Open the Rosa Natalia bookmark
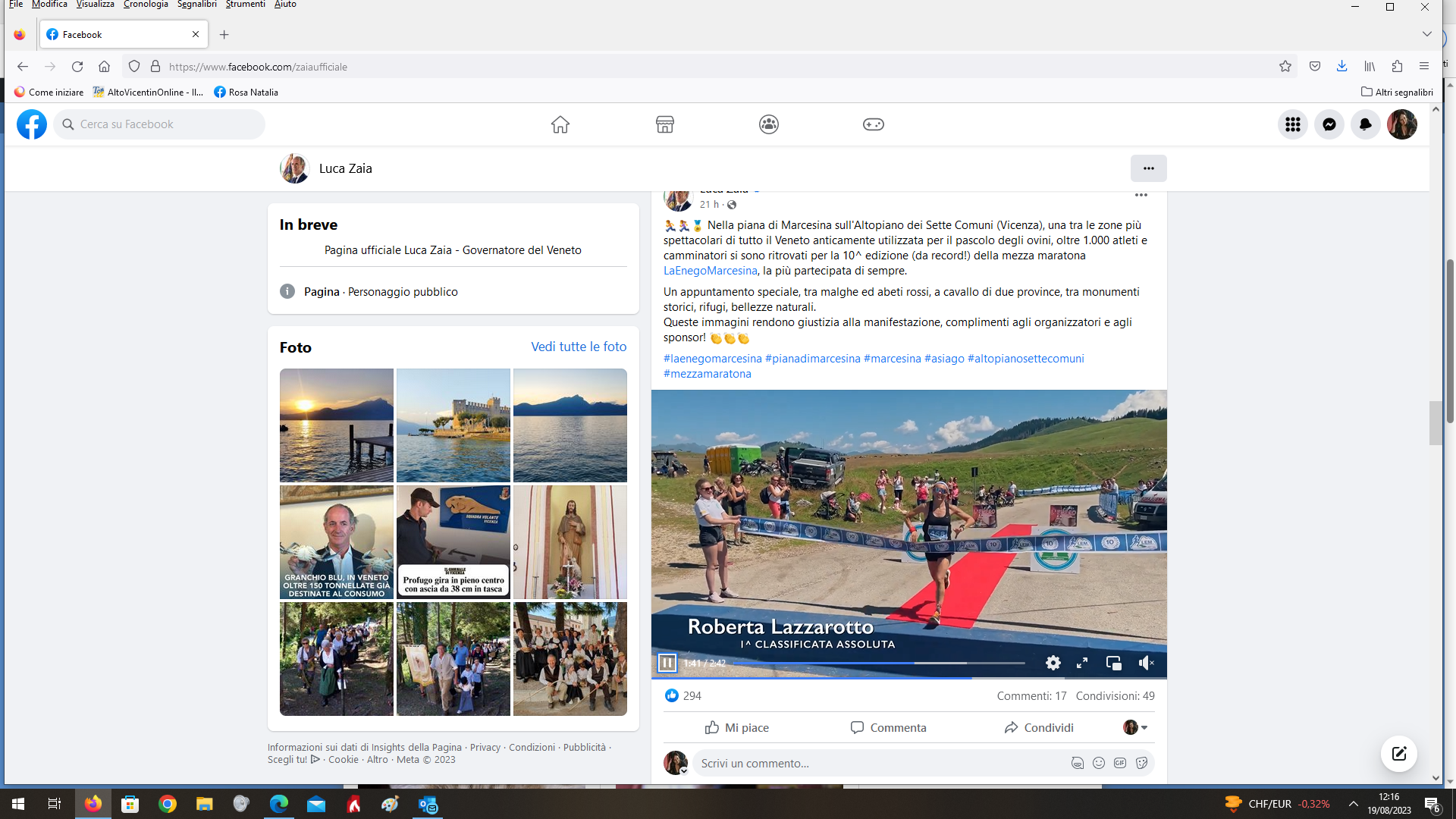 pyautogui.click(x=246, y=93)
